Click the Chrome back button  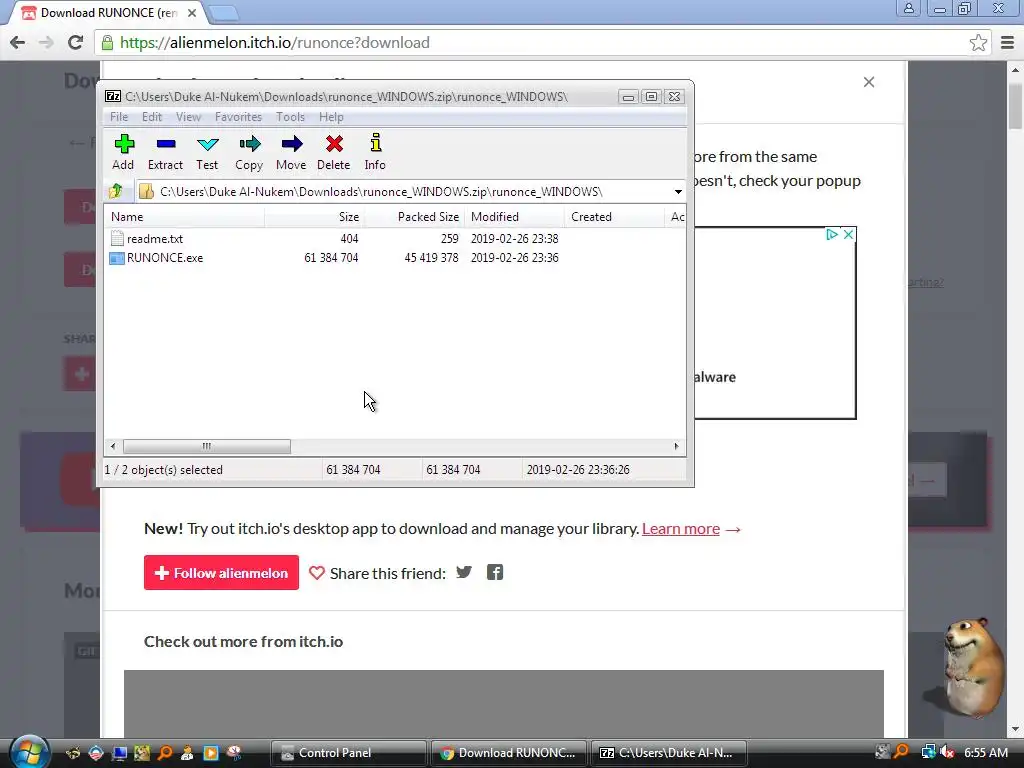point(18,42)
